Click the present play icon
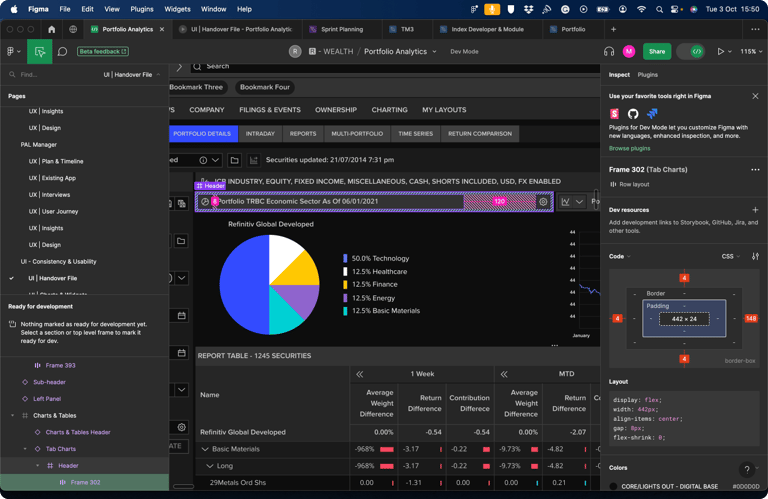 click(x=720, y=51)
